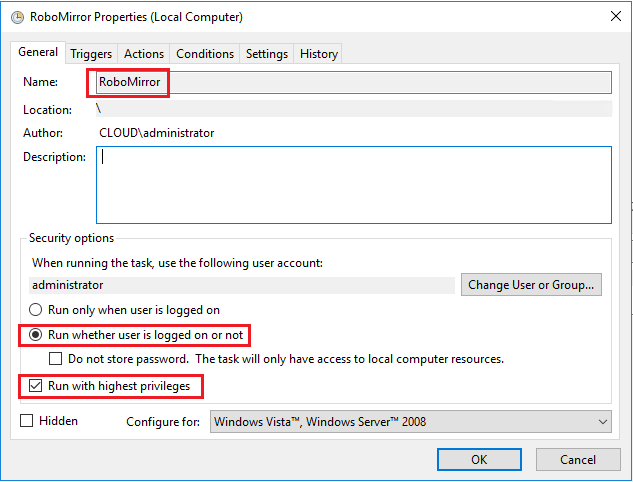Open the Actions tab
The height and width of the screenshot is (482, 633).
144,54
